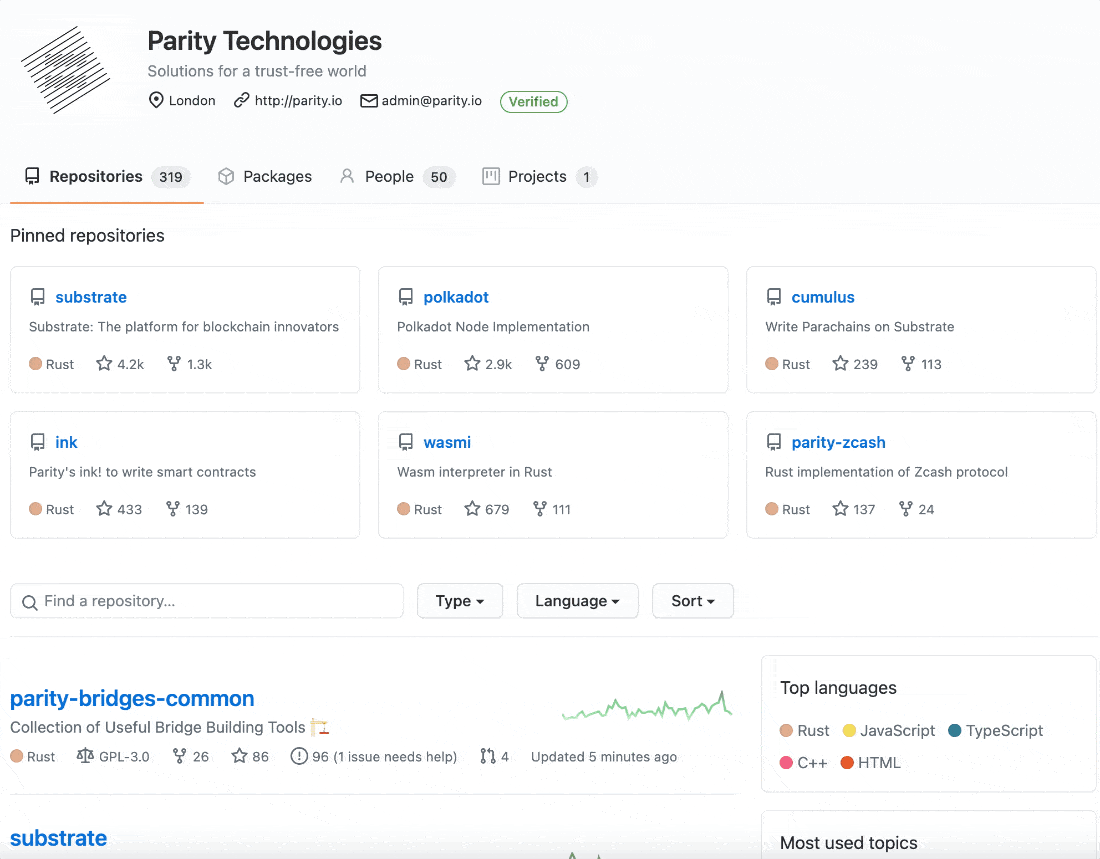The height and width of the screenshot is (859, 1100).
Task: Click the repo icon on cumulus card
Action: [774, 297]
